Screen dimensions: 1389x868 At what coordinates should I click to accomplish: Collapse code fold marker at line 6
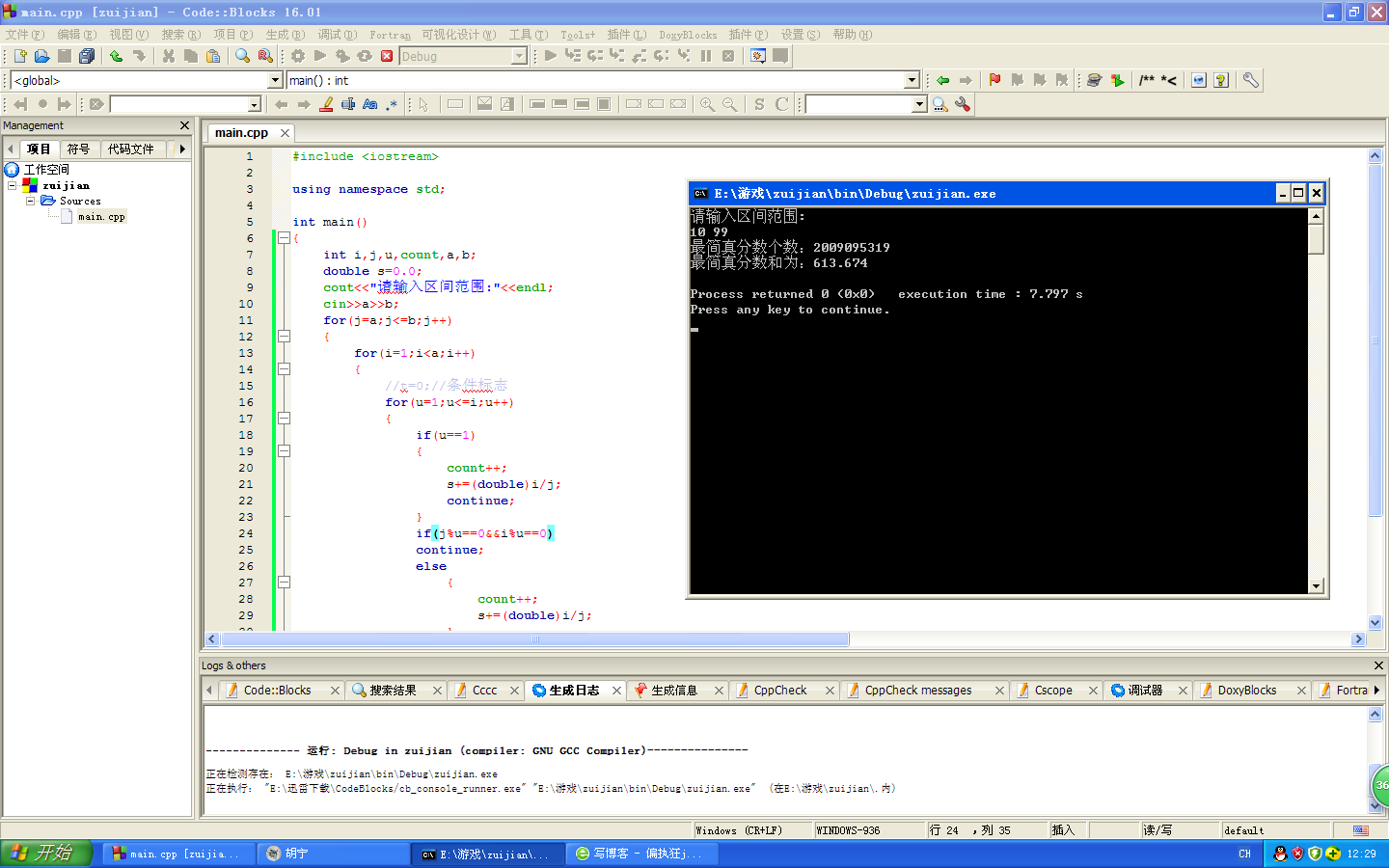pyautogui.click(x=284, y=238)
